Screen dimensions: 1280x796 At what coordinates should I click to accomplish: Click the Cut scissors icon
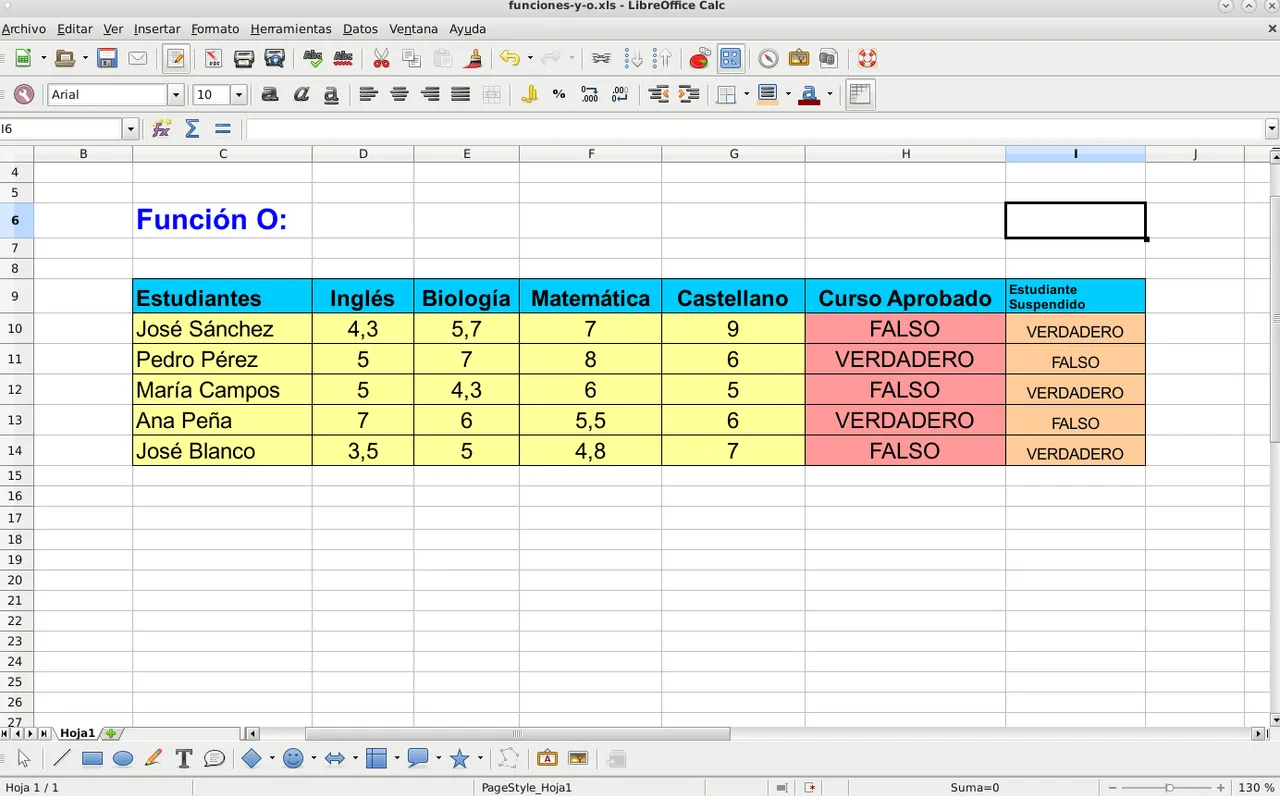tap(381, 59)
